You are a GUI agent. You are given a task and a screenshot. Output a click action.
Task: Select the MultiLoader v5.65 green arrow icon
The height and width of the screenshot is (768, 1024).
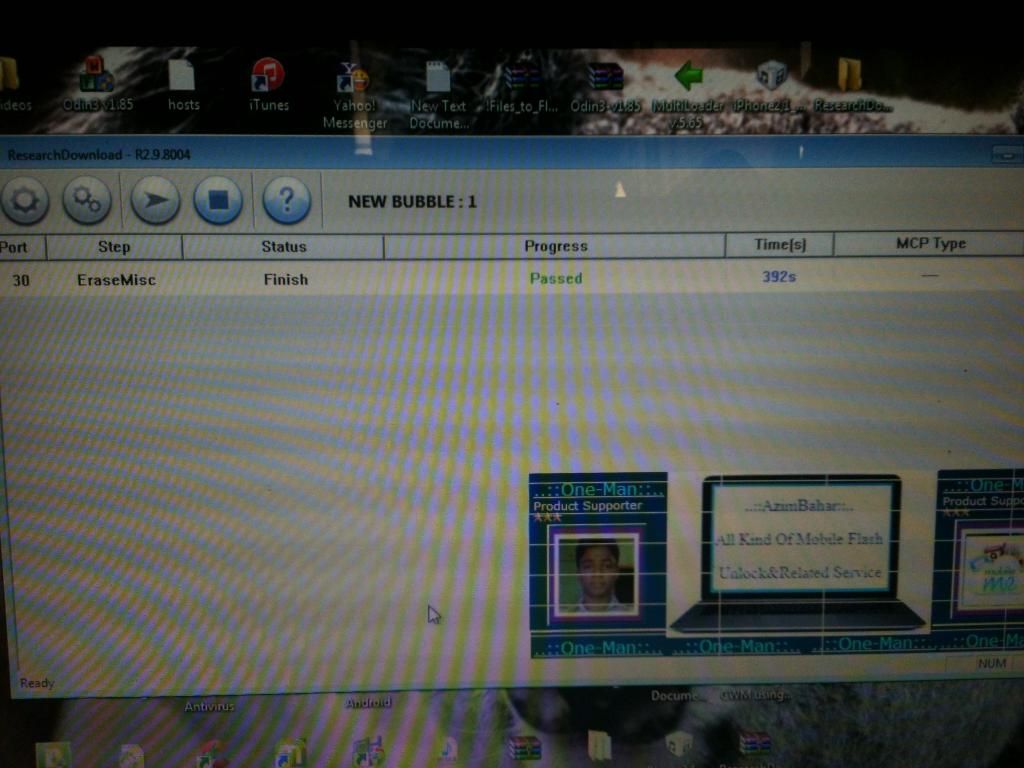tap(687, 78)
